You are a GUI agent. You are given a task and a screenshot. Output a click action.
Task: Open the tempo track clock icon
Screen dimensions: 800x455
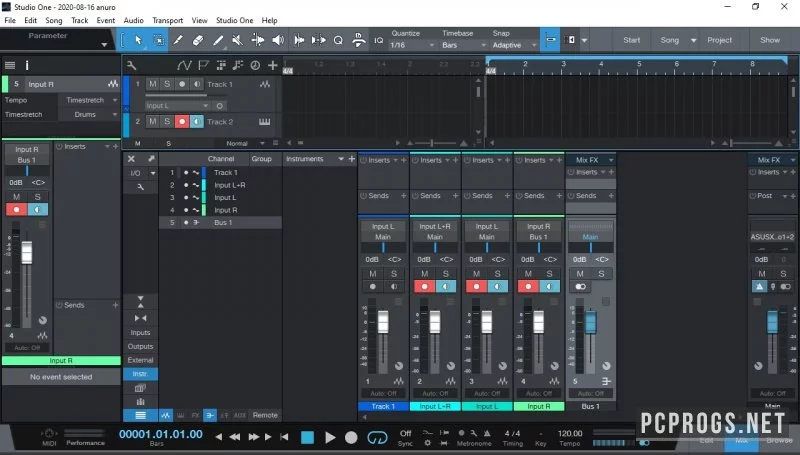(x=255, y=65)
